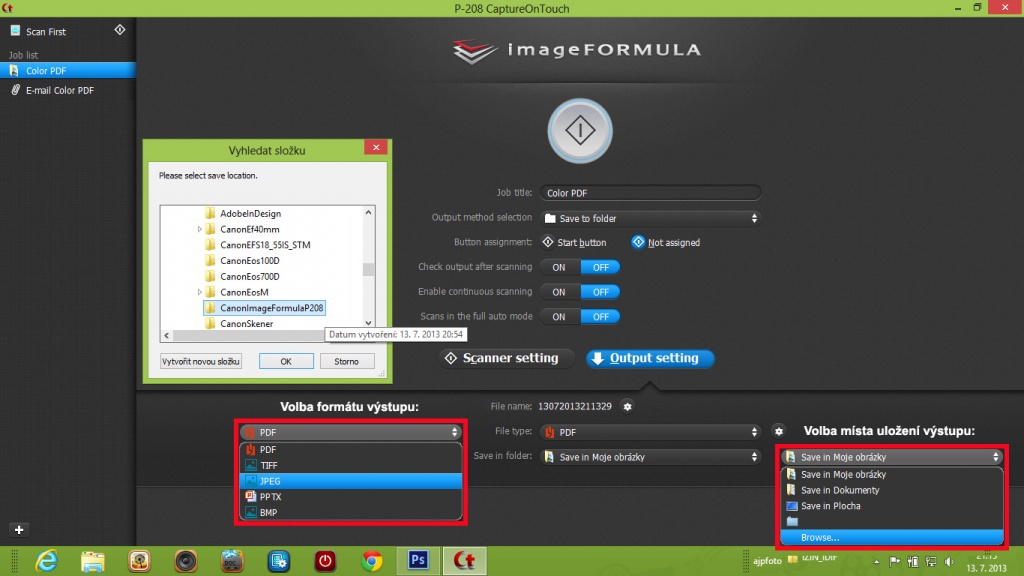Show hidden tray icons arrow
This screenshot has height=576, width=1024.
click(876, 562)
